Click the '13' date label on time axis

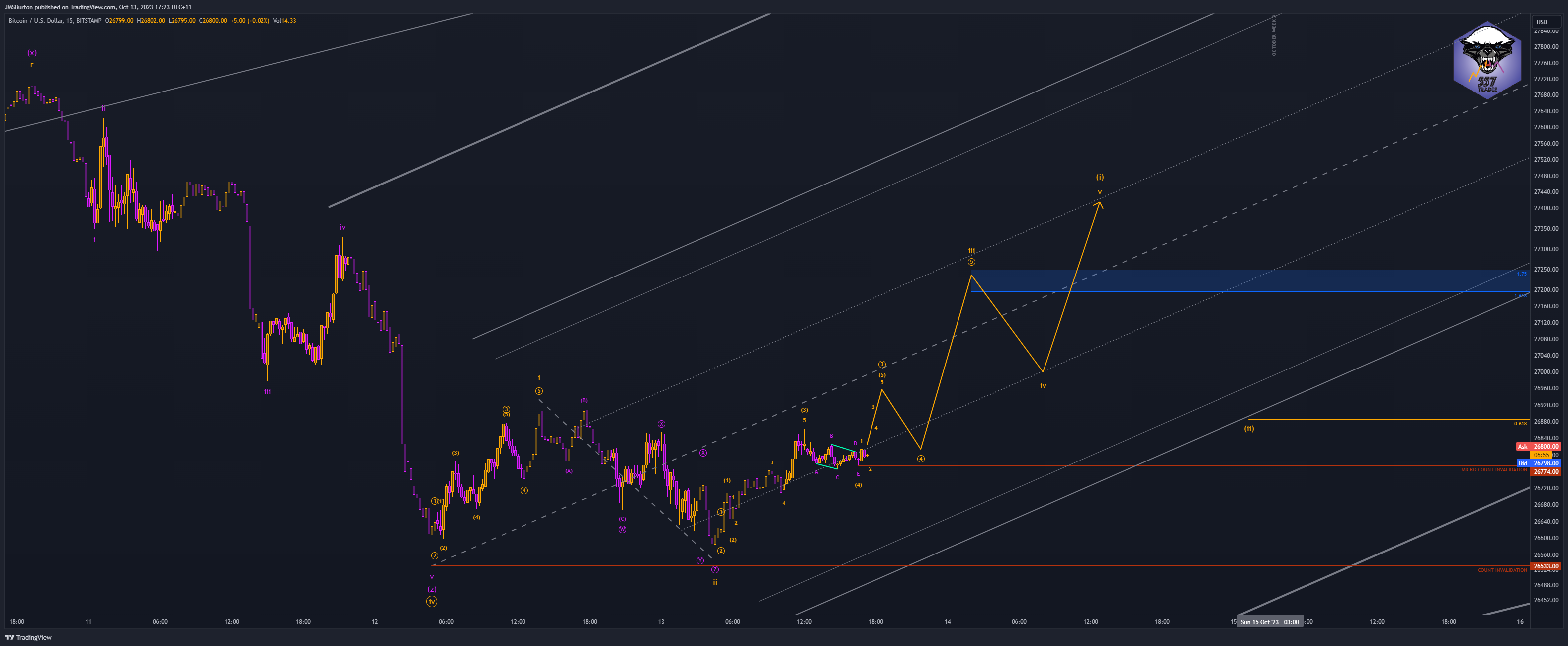pos(661,622)
